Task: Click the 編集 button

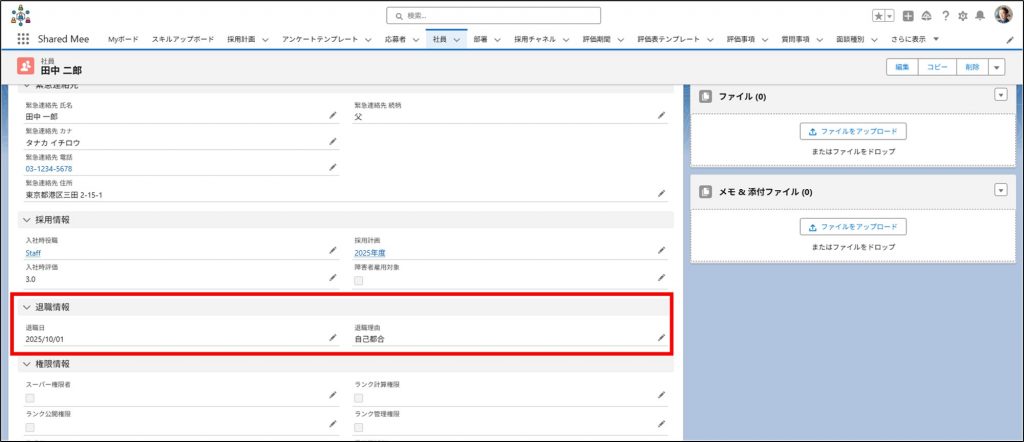Action: click(902, 67)
